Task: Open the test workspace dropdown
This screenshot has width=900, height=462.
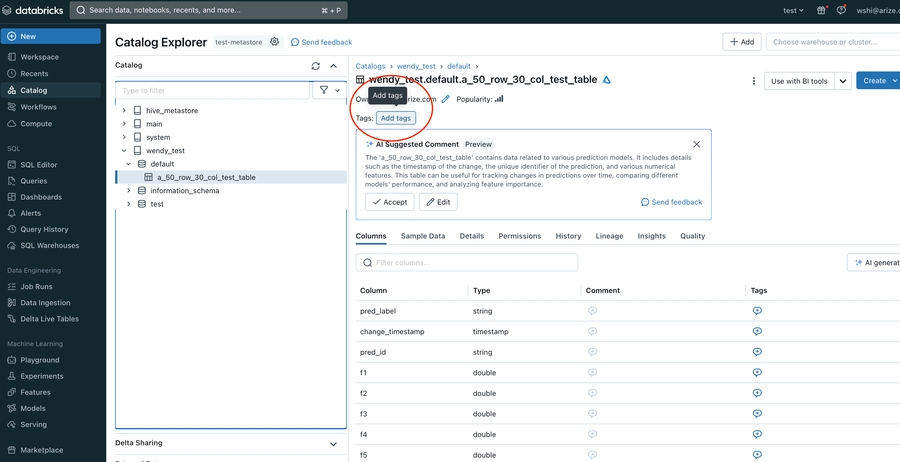Action: tap(793, 10)
